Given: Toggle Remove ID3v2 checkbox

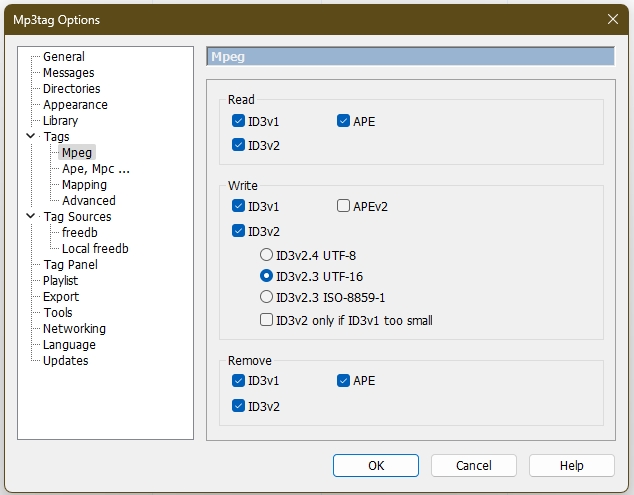Looking at the screenshot, I should pyautogui.click(x=238, y=406).
